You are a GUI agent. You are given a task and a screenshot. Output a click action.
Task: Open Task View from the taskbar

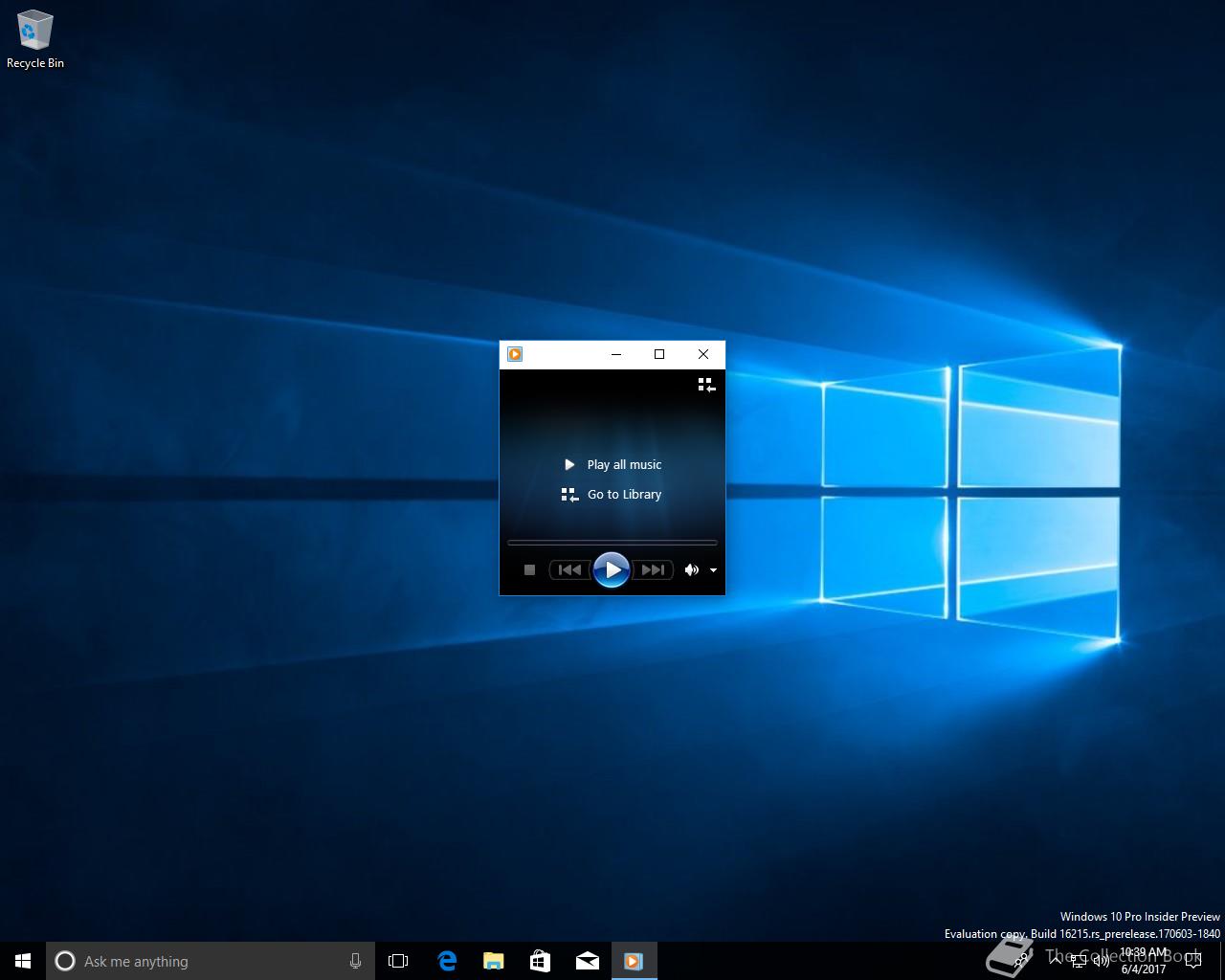398,961
